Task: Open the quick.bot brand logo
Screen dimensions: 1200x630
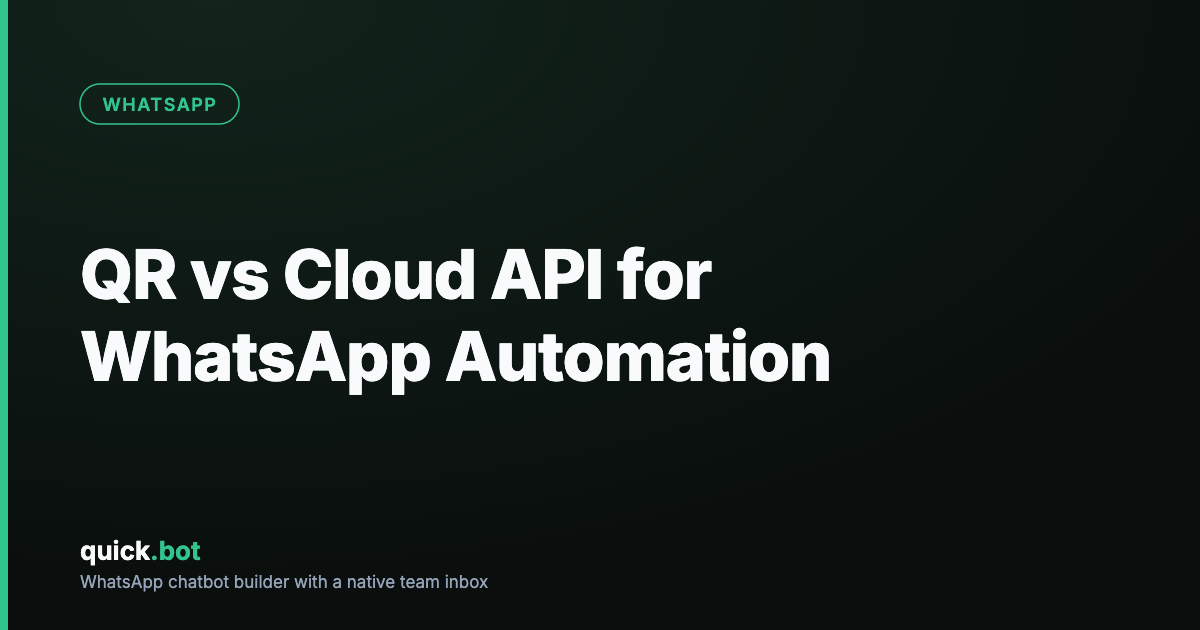Action: [141, 551]
